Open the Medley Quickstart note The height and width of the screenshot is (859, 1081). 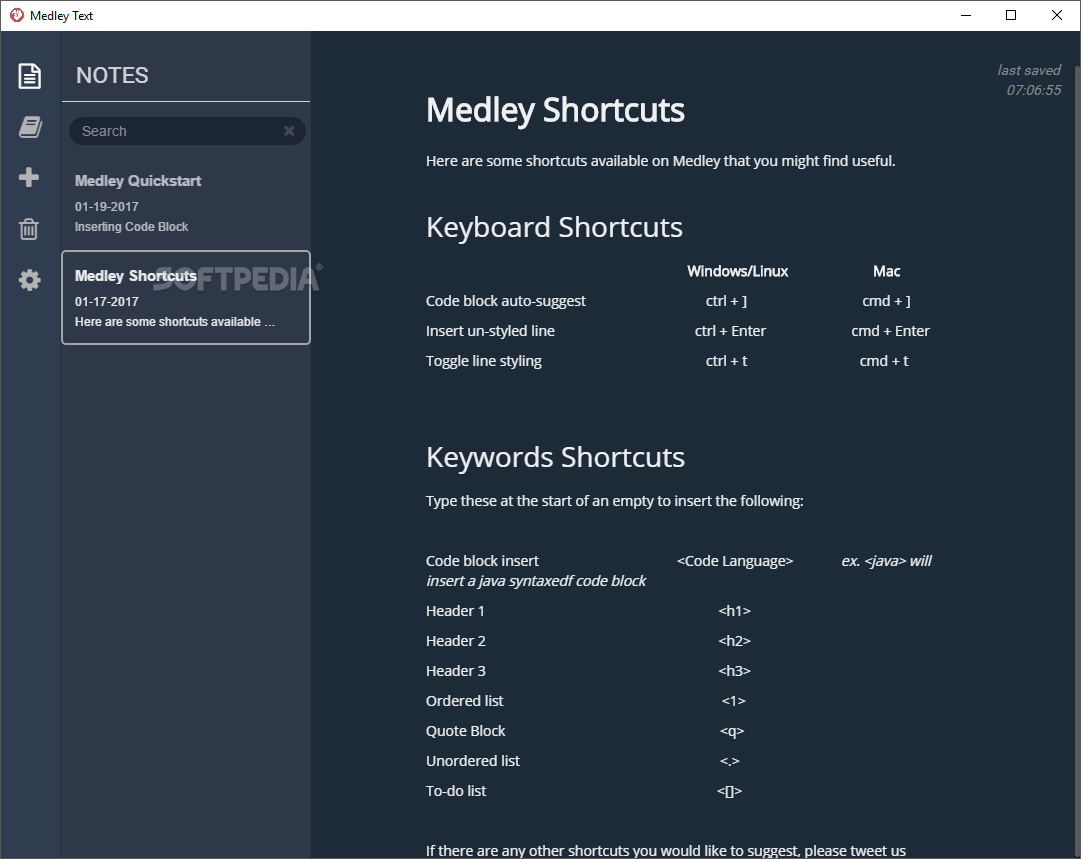(185, 203)
